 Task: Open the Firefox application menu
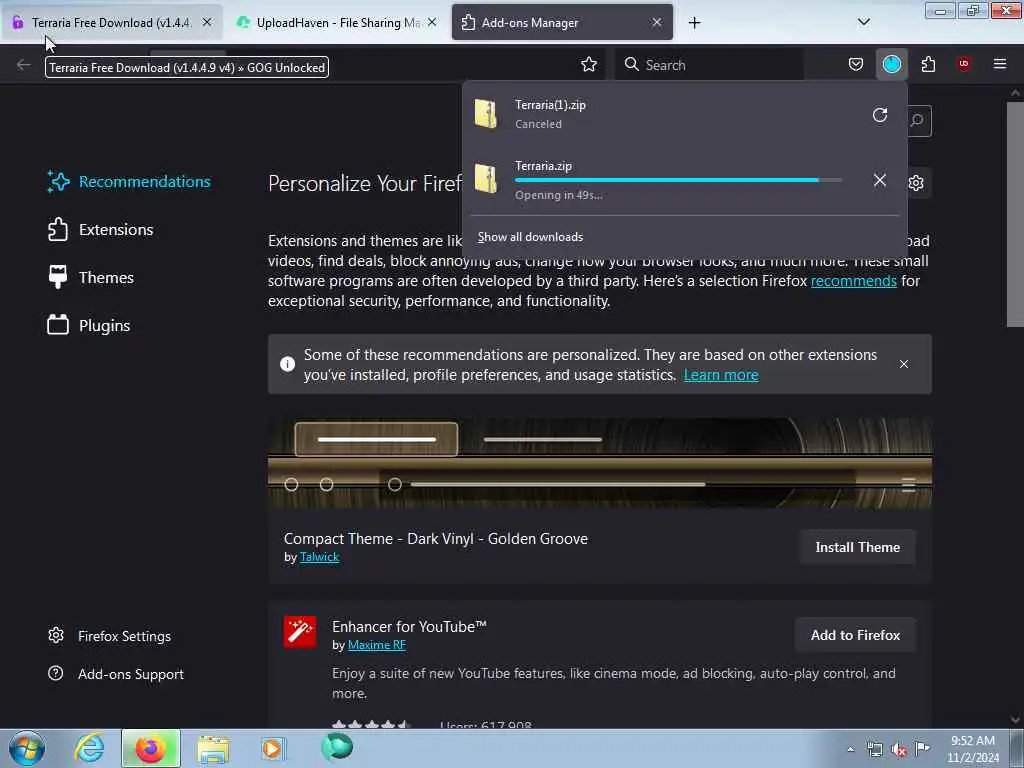(x=999, y=64)
